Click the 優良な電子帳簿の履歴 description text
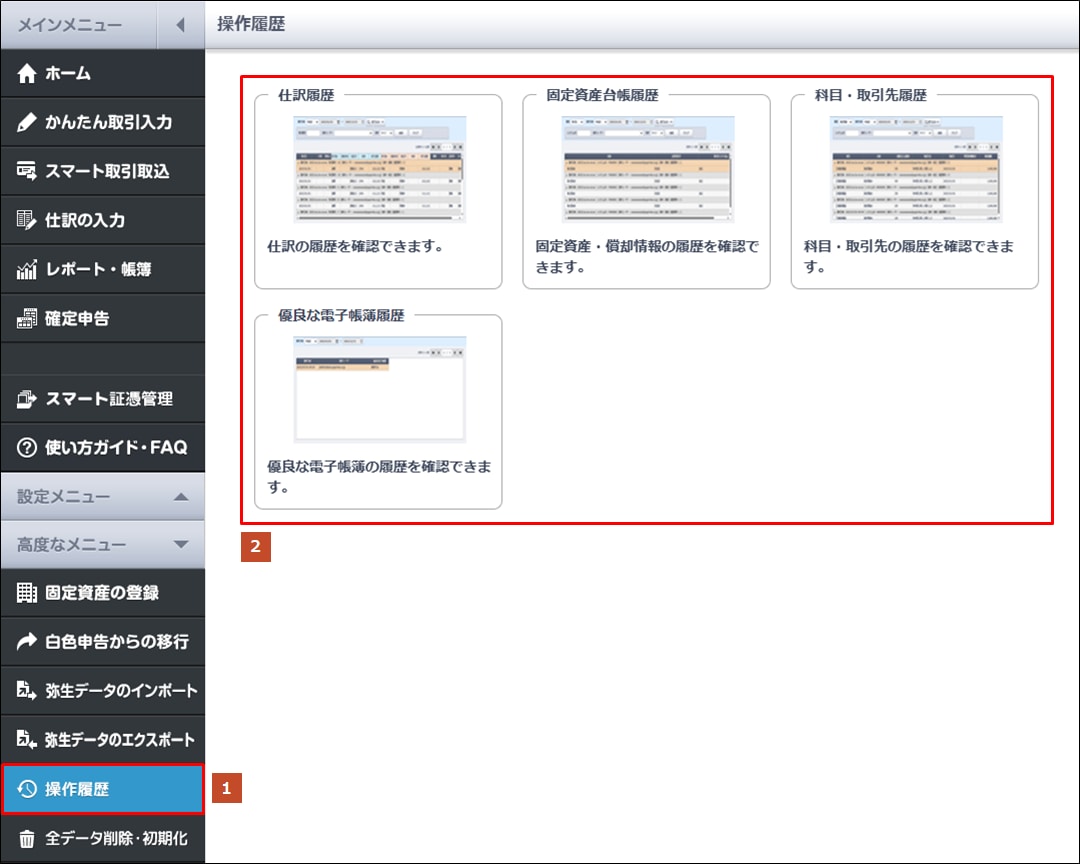The image size is (1080, 864). pos(379,477)
